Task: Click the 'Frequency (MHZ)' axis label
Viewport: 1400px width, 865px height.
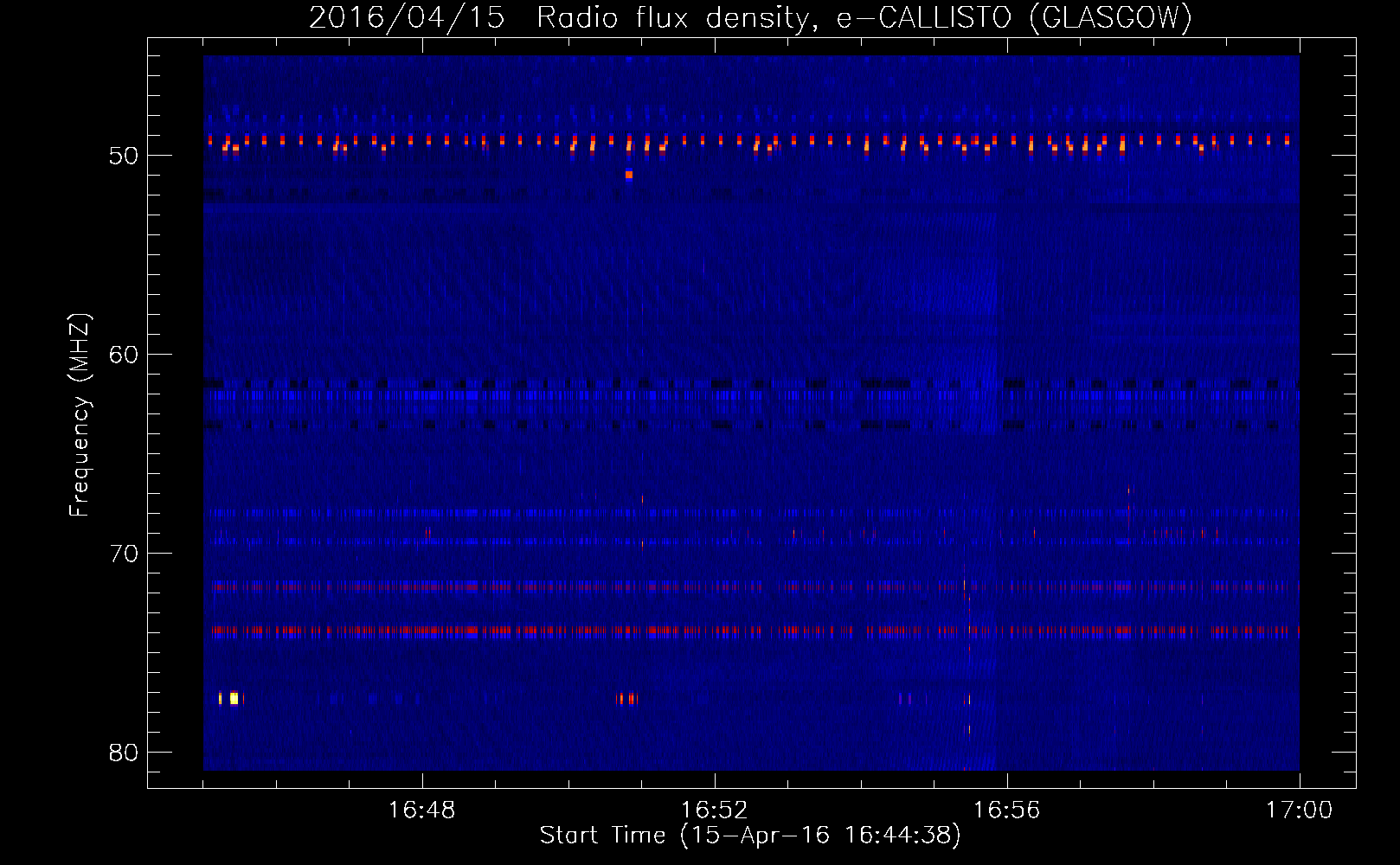Action: point(80,415)
